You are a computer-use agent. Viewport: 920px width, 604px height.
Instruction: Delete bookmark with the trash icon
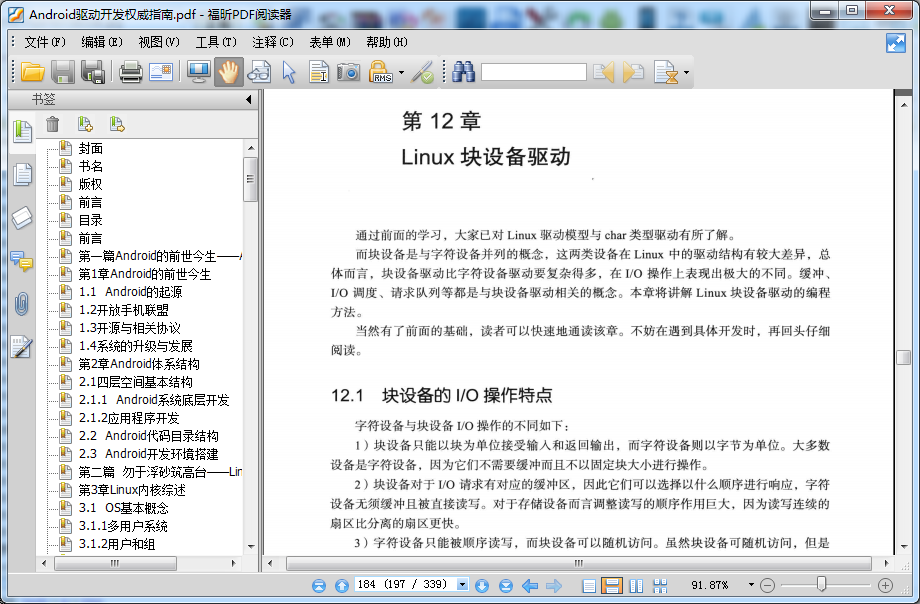[x=53, y=124]
